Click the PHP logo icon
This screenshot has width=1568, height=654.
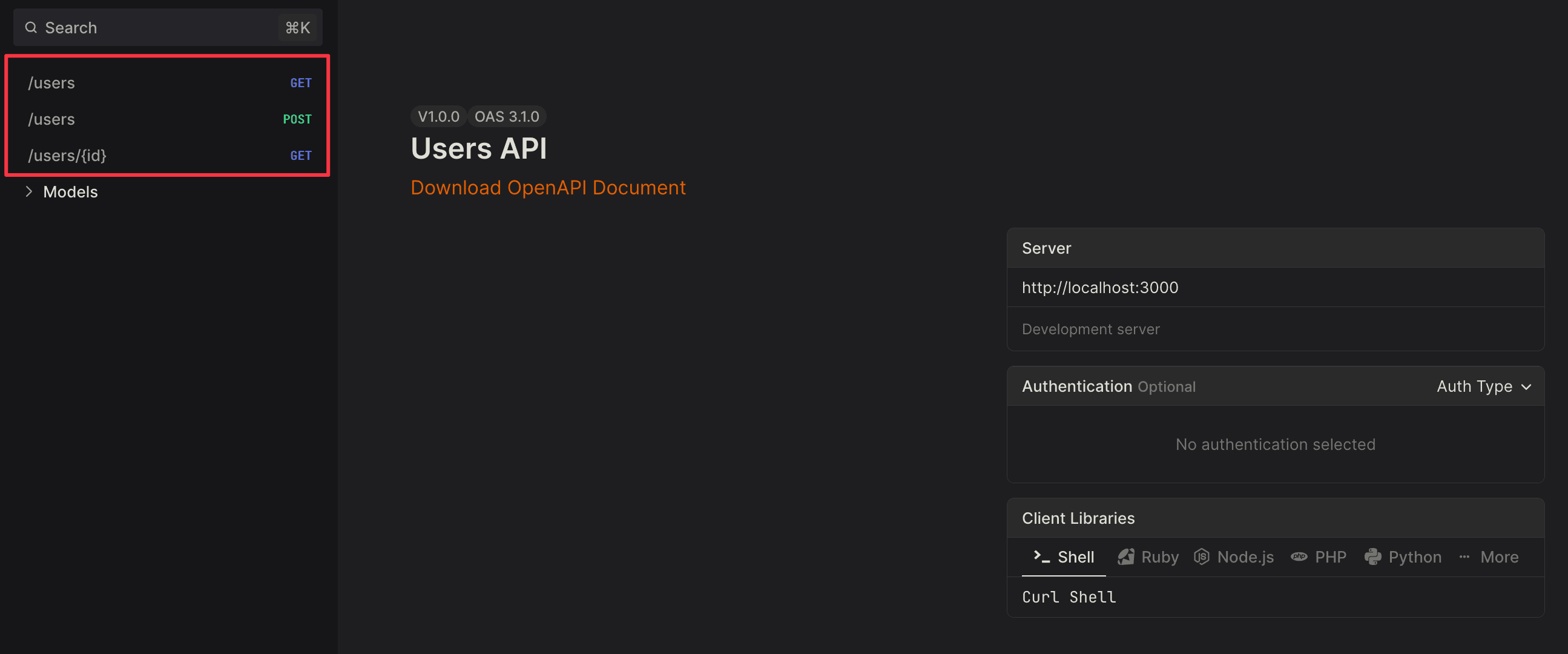coord(1299,557)
